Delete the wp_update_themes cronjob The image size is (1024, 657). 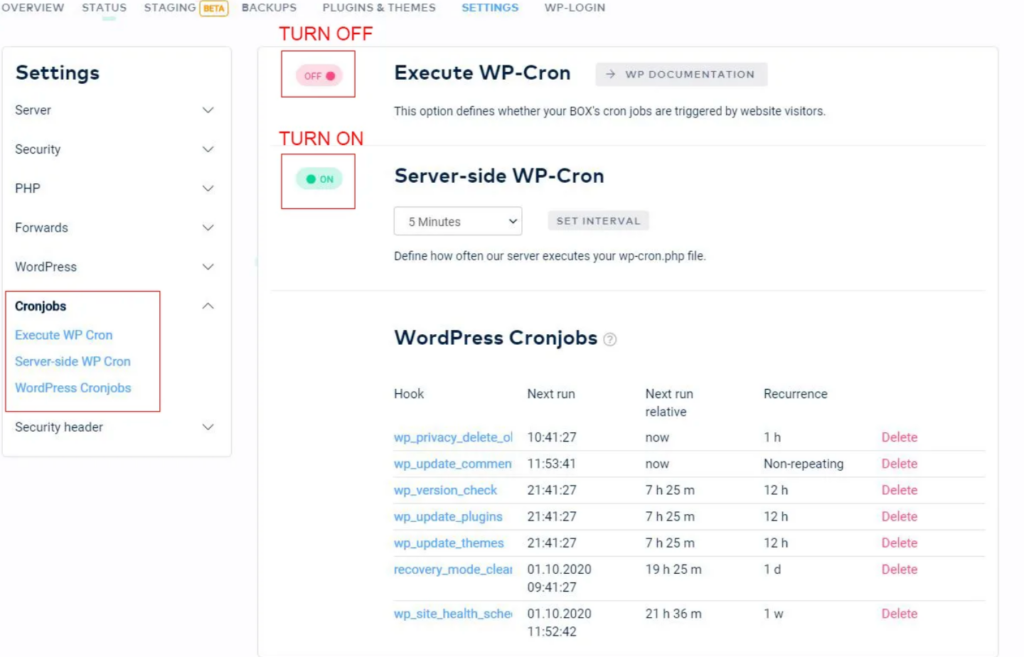point(899,543)
